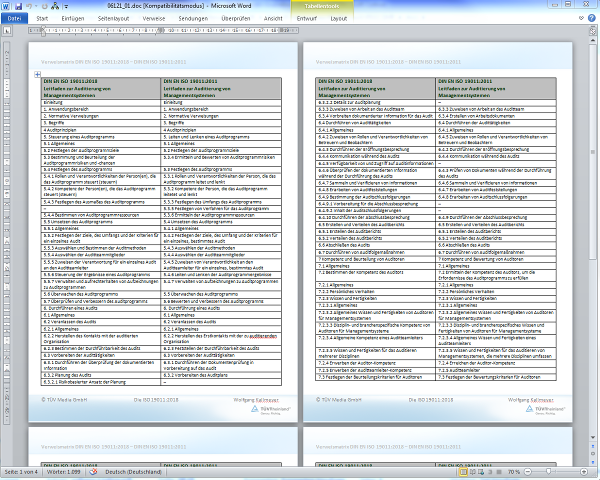This screenshot has width=600, height=480.
Task: Click the zoom slider handle
Action: [x=550, y=471]
